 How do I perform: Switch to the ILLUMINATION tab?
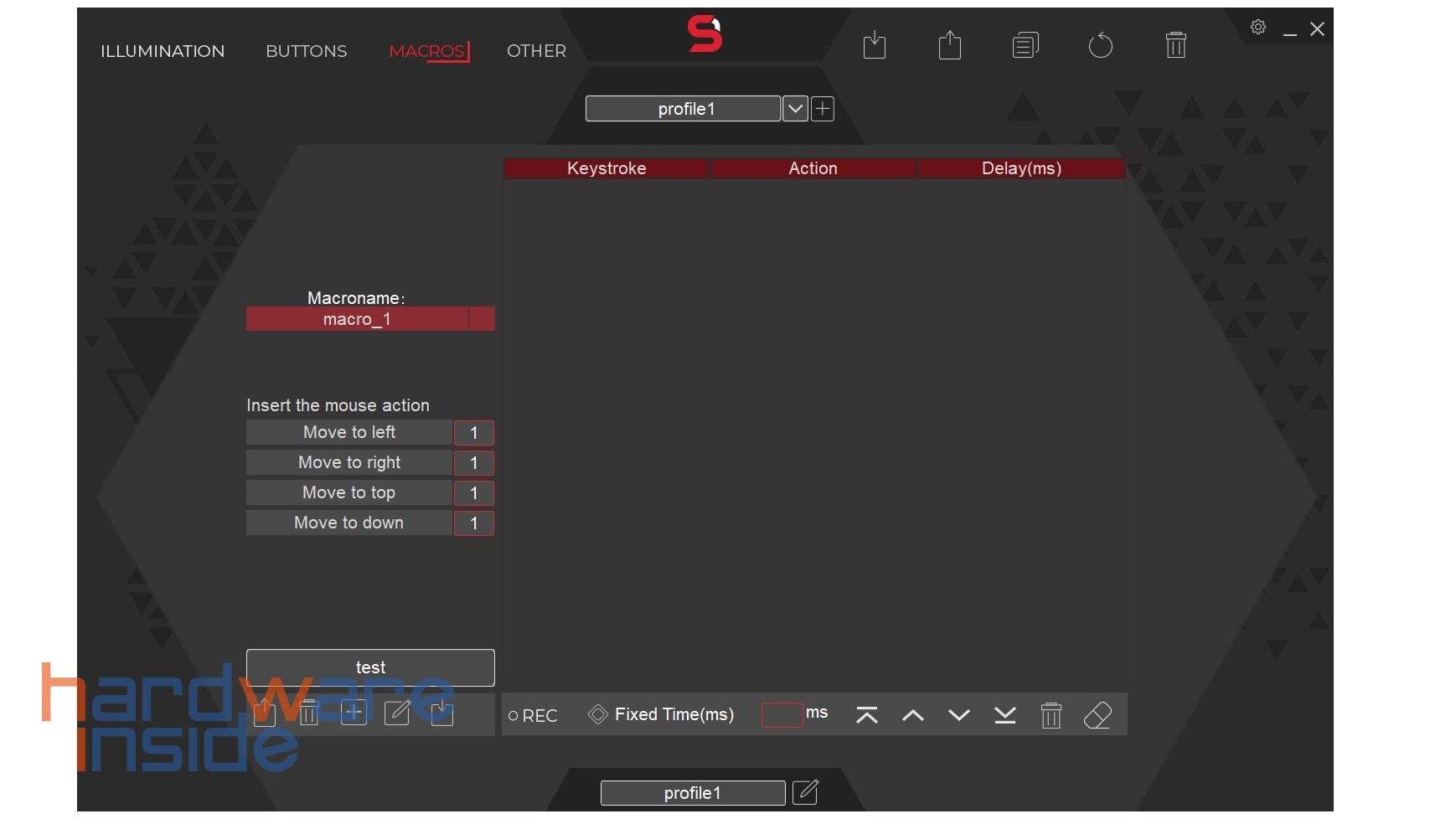pyautogui.click(x=162, y=51)
